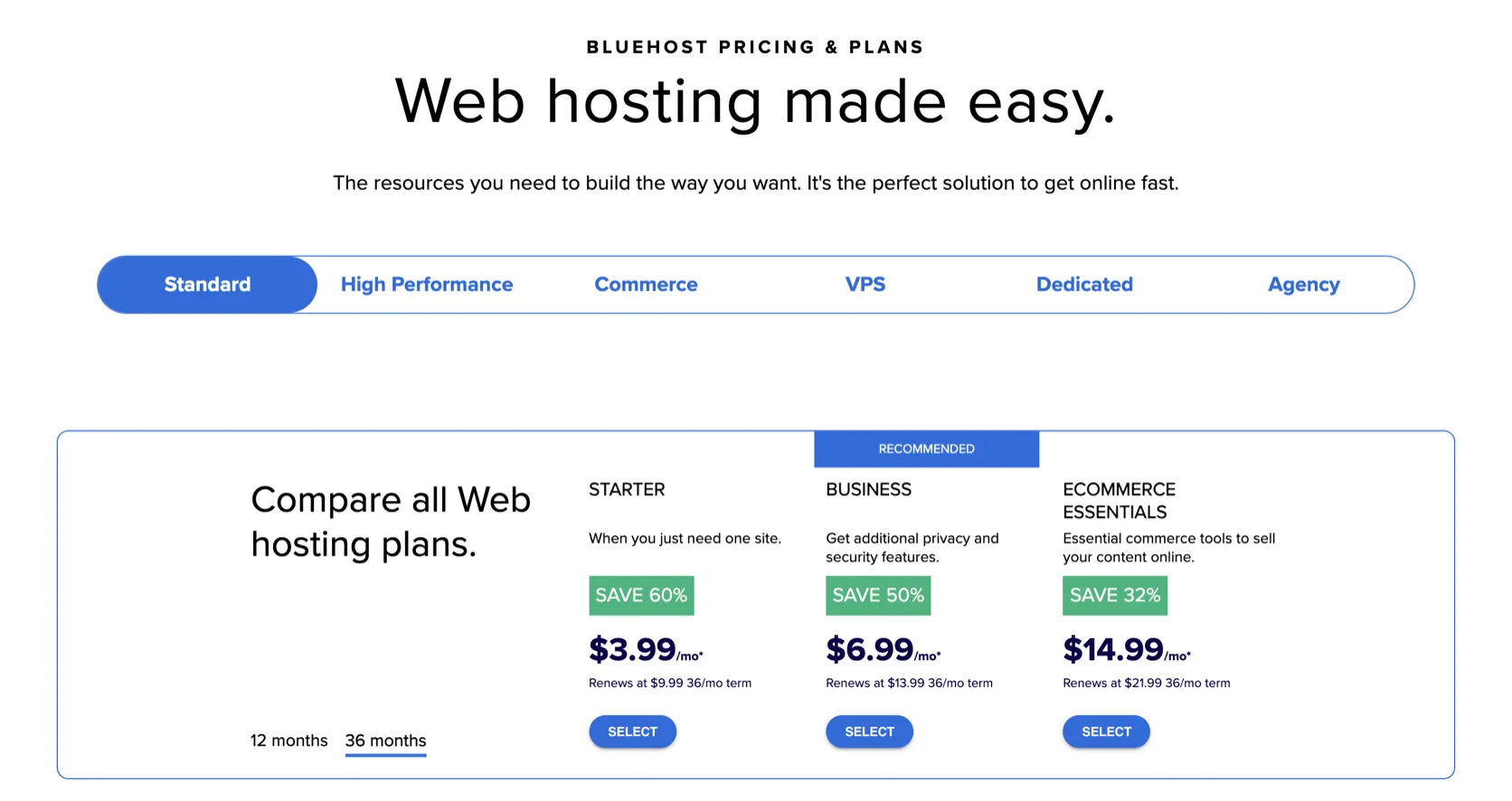The width and height of the screenshot is (1512, 801).
Task: Click 'Web hosting made easy.' headline
Action: (756, 101)
